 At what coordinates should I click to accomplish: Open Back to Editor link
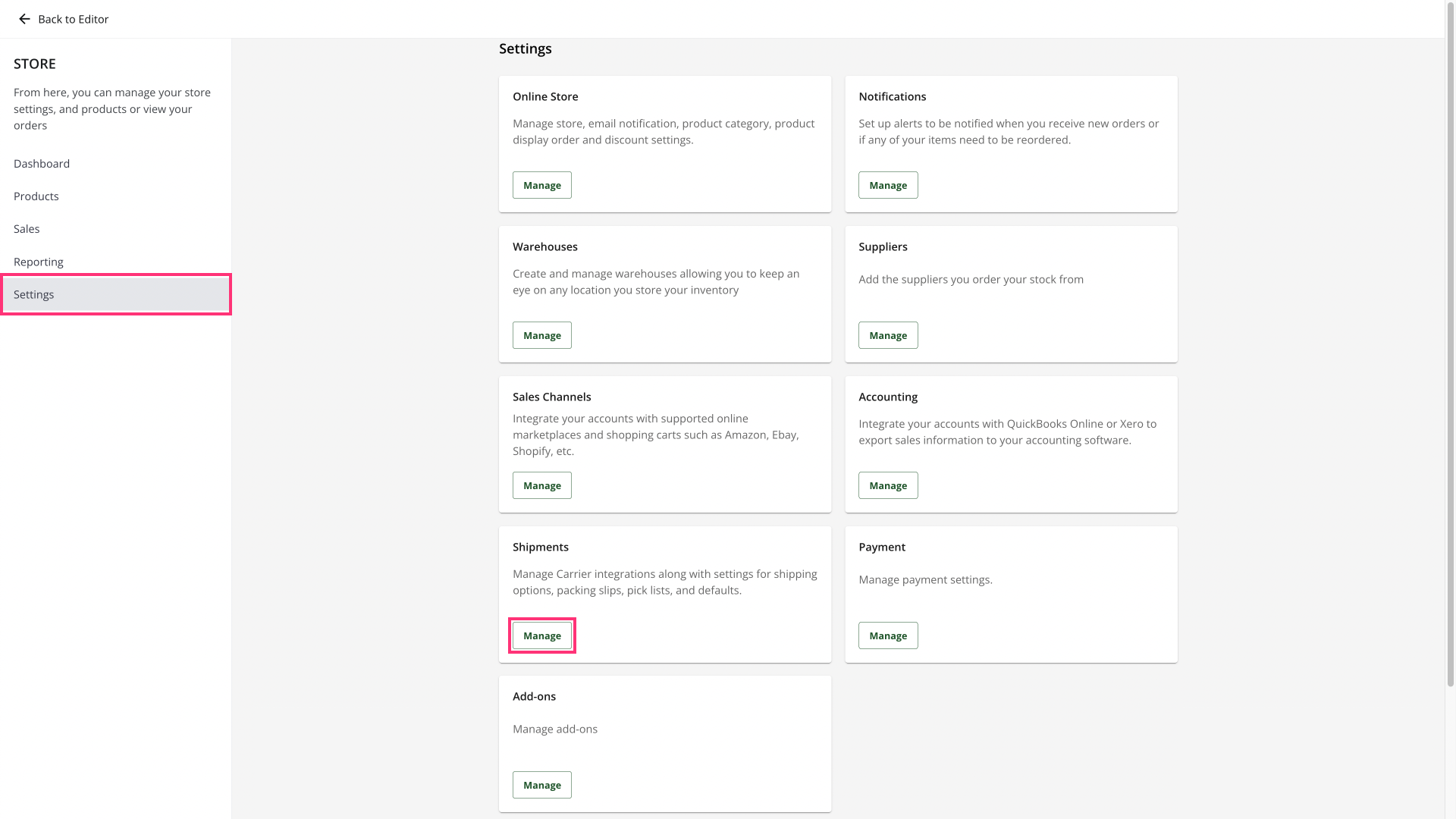(x=73, y=19)
